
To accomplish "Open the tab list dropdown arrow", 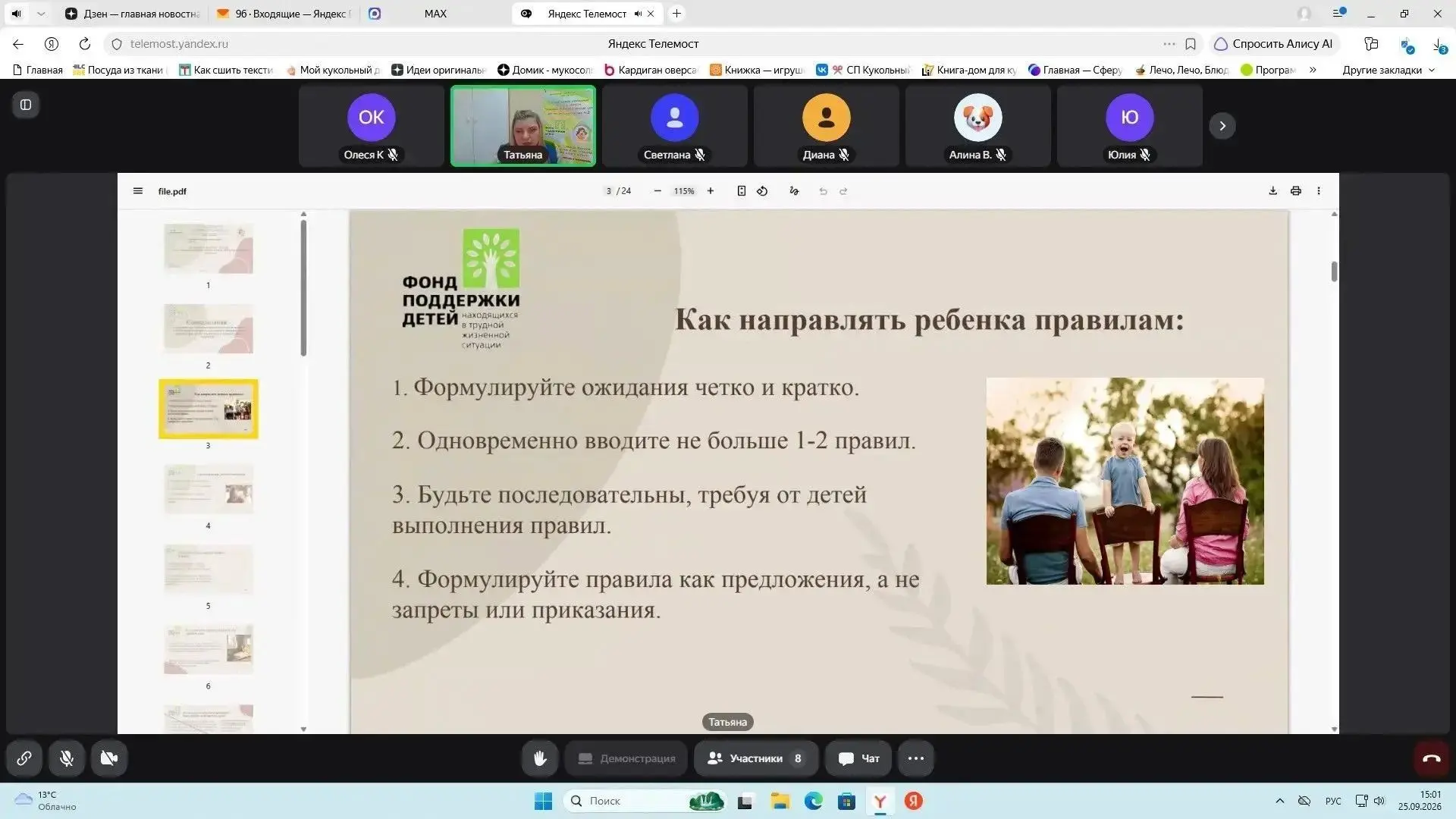I will [41, 14].
